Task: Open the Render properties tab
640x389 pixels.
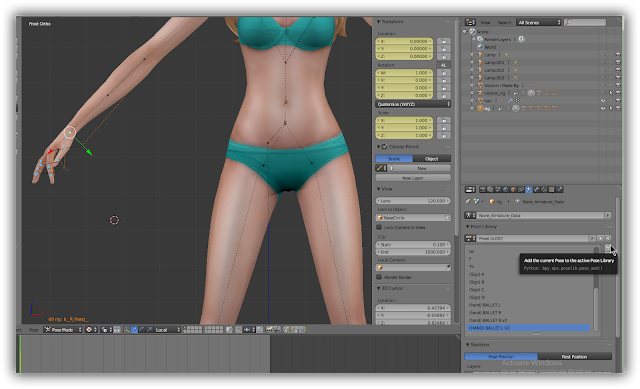Action: pos(482,189)
